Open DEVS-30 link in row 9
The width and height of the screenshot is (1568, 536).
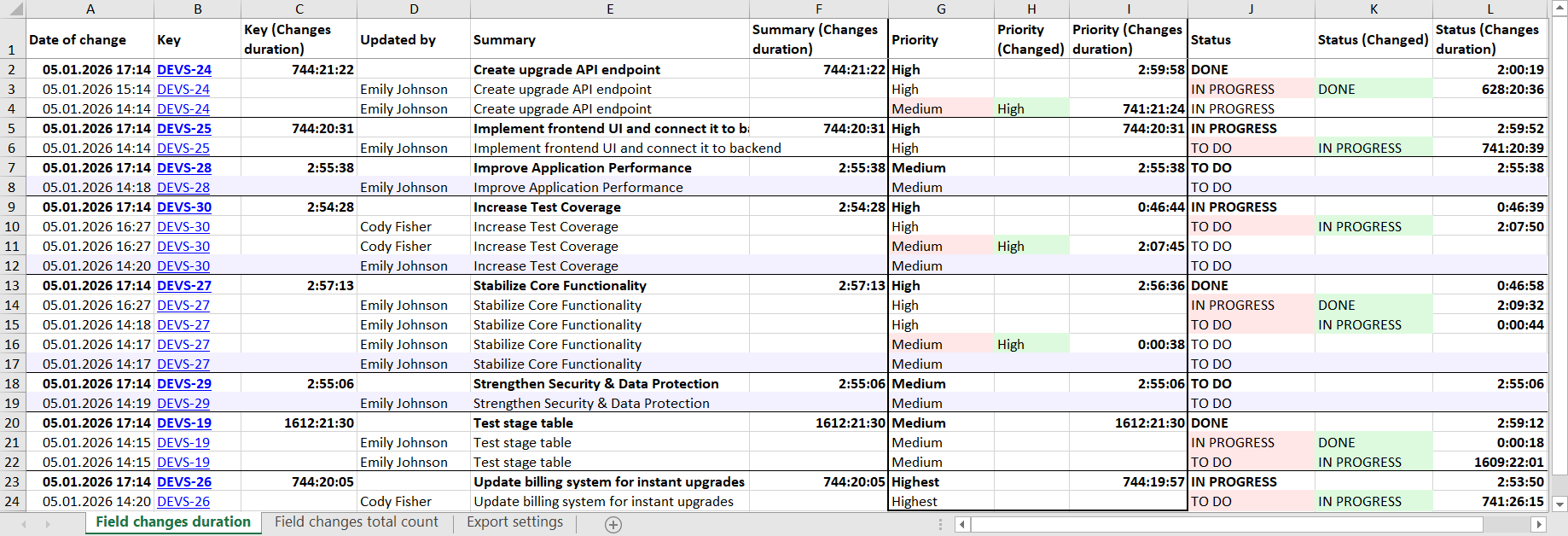pyautogui.click(x=184, y=207)
